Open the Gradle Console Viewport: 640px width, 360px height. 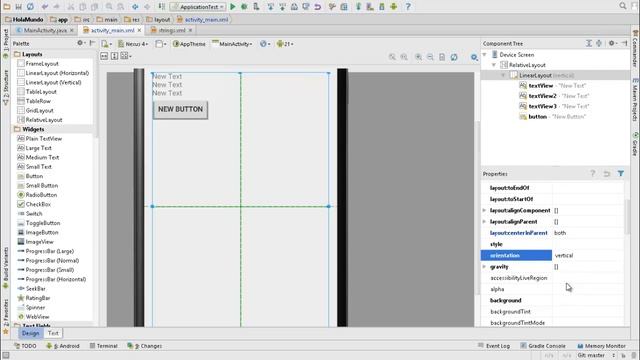point(543,346)
